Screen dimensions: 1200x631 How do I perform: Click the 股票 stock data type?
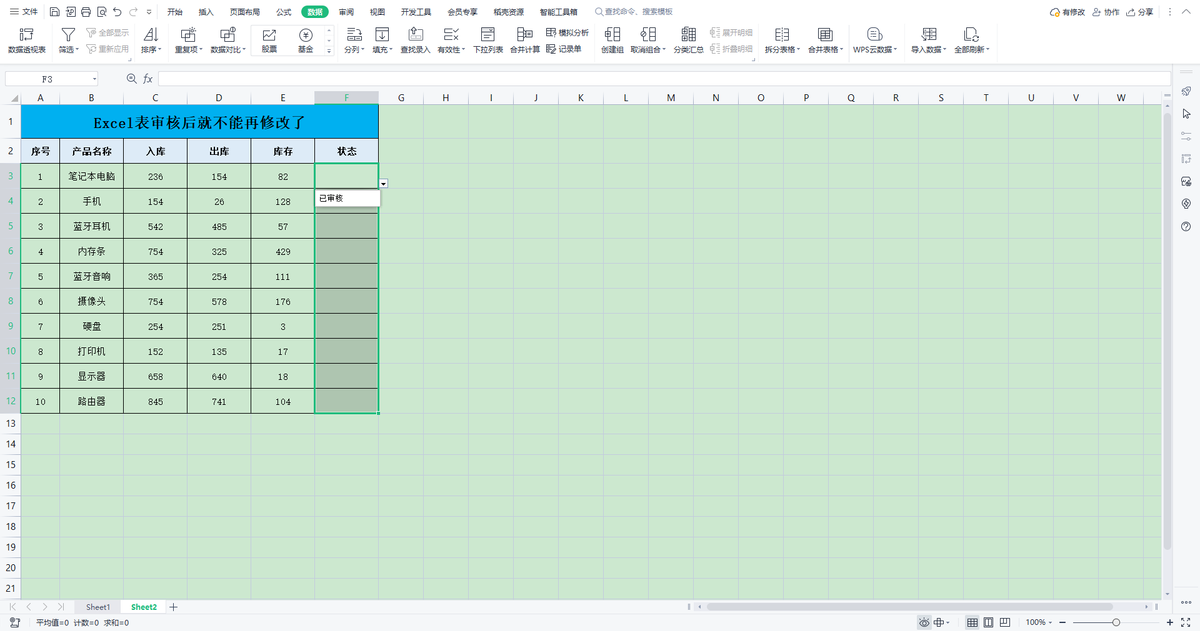[x=269, y=41]
